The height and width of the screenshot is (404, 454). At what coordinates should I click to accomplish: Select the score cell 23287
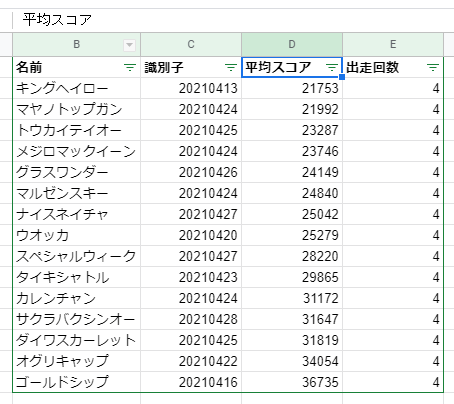click(292, 130)
